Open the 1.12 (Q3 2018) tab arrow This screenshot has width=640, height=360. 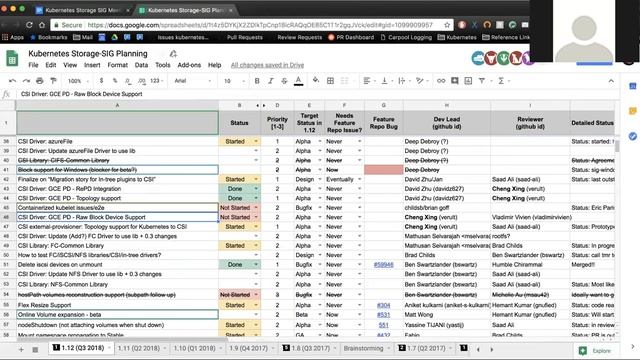(x=109, y=348)
